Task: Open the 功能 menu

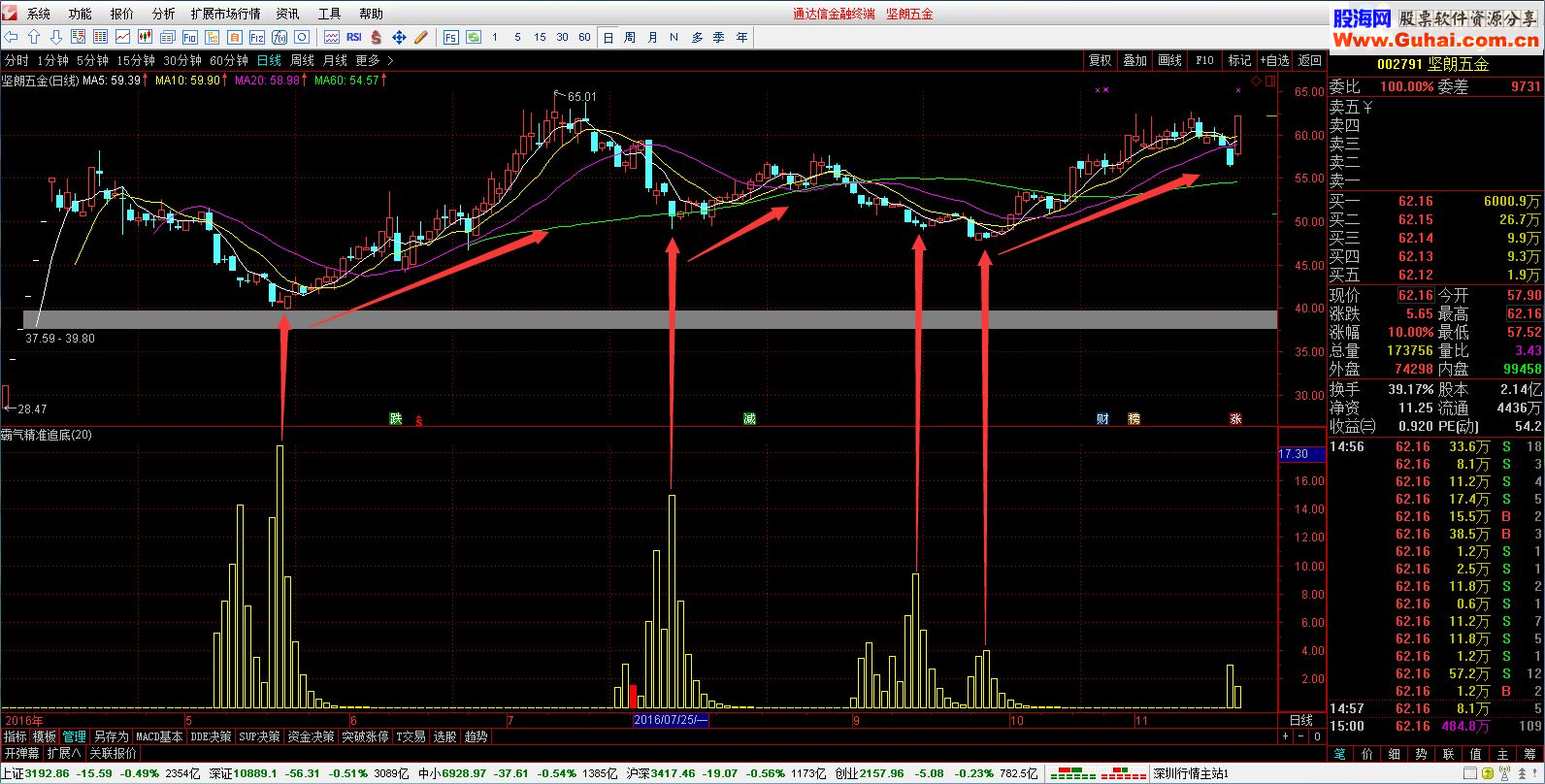Action: point(81,14)
